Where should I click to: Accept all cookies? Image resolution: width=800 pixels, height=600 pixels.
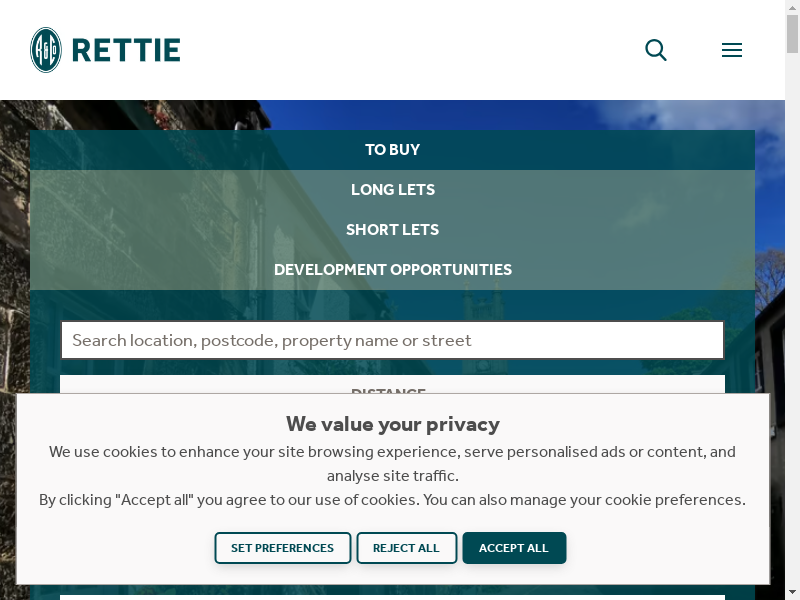point(514,548)
